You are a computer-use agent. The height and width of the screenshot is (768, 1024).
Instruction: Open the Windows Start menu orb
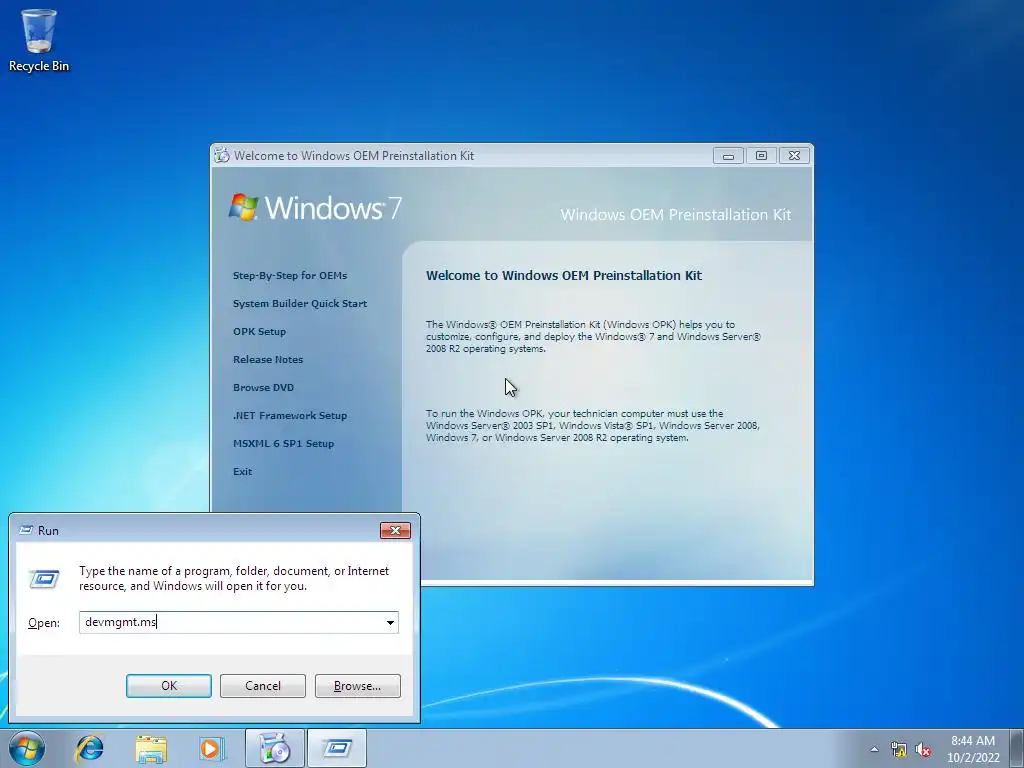tap(27, 748)
